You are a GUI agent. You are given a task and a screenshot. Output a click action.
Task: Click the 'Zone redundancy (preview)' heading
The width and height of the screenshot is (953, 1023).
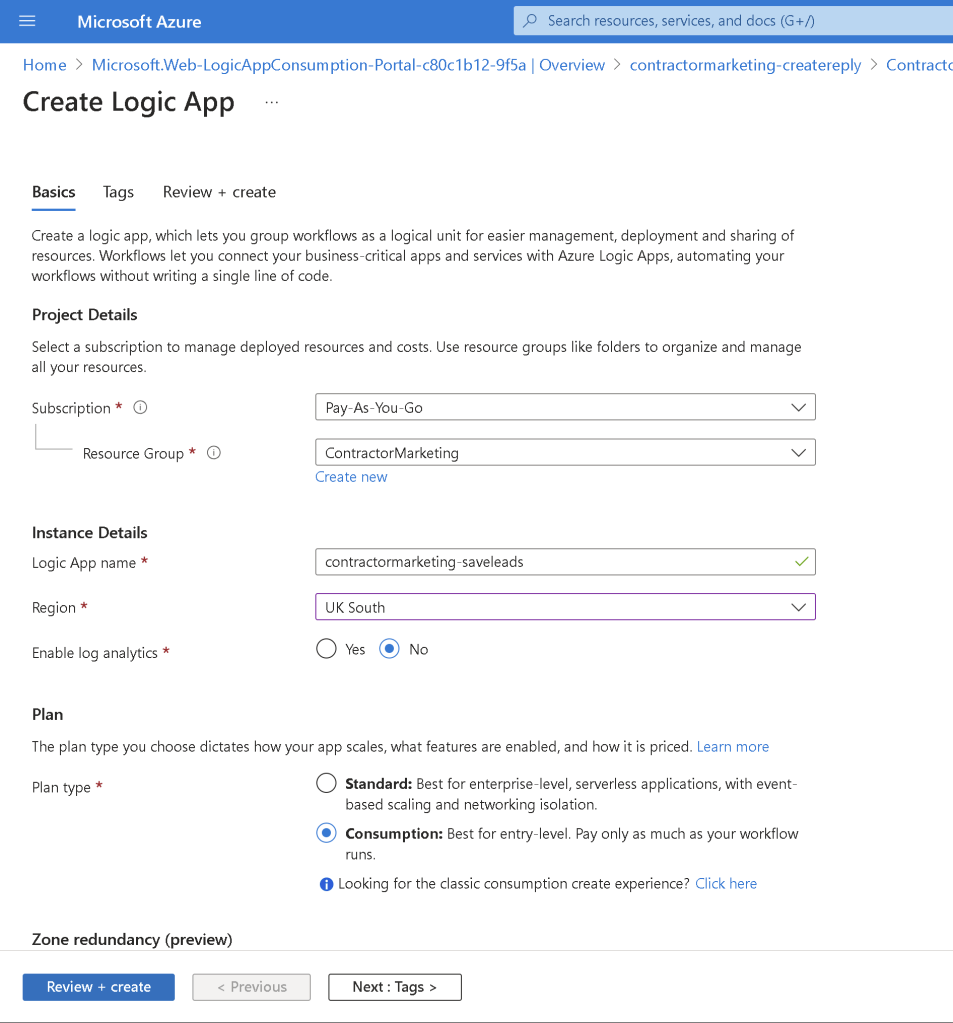(x=132, y=939)
